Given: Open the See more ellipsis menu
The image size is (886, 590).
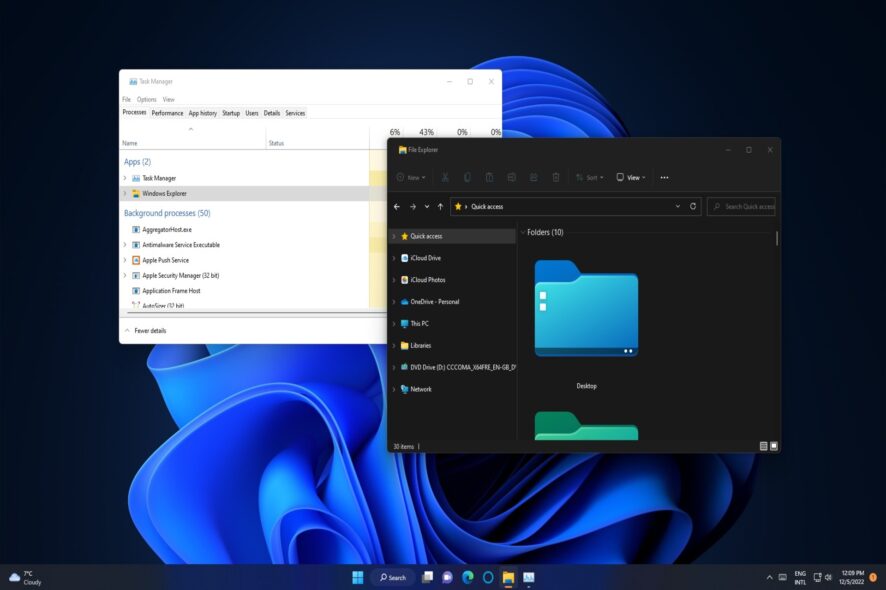Looking at the screenshot, I should pos(664,177).
